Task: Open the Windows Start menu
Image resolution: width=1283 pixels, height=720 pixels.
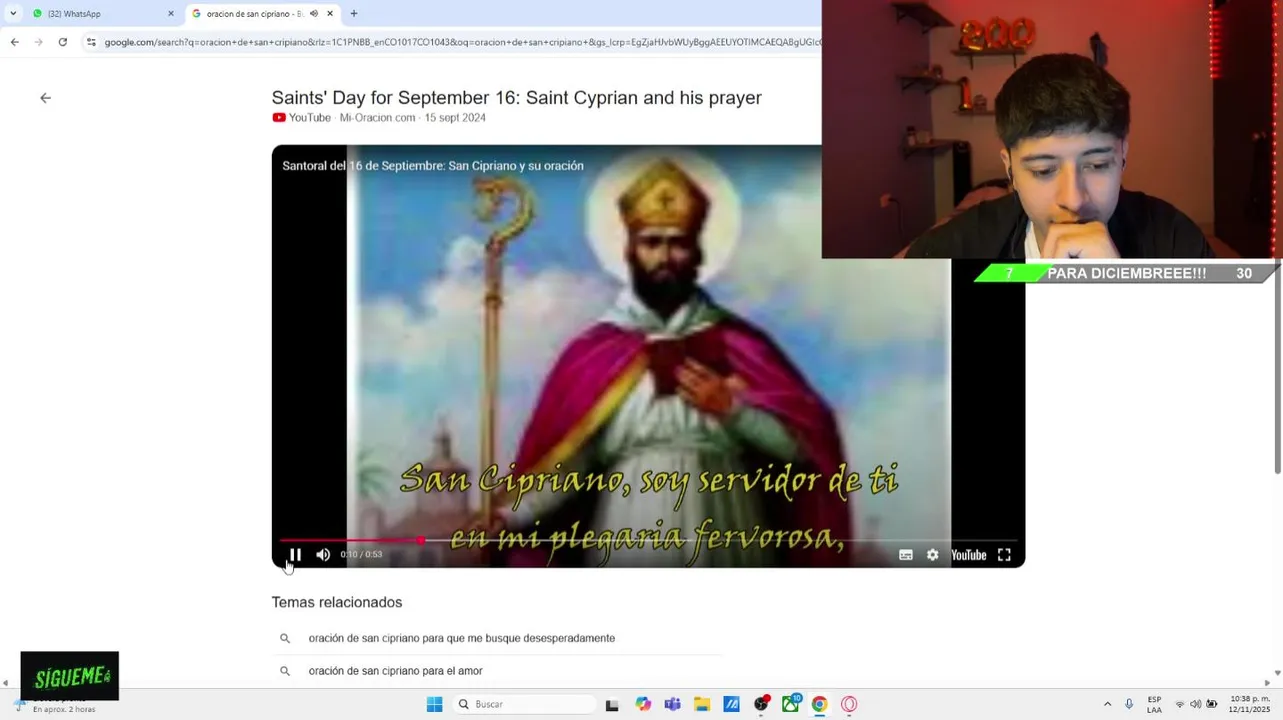Action: [x=434, y=704]
